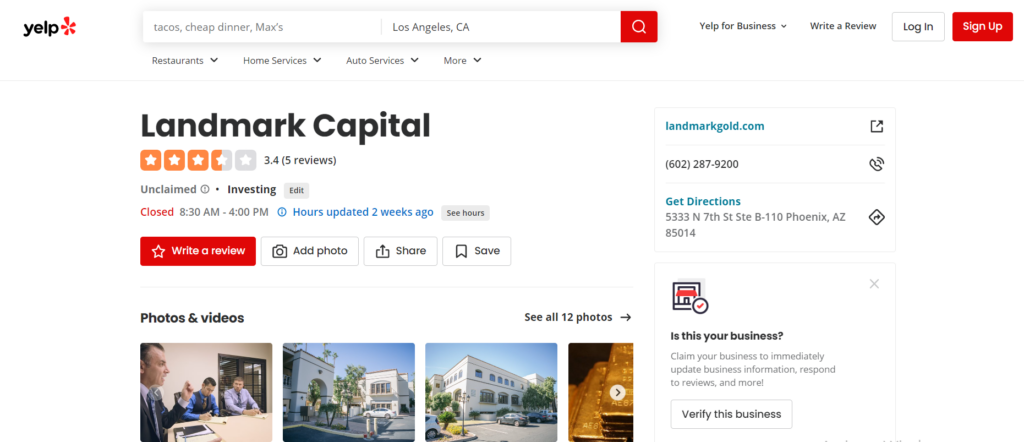
Task: Click the 3.4 (5 reviews) text
Action: click(300, 160)
